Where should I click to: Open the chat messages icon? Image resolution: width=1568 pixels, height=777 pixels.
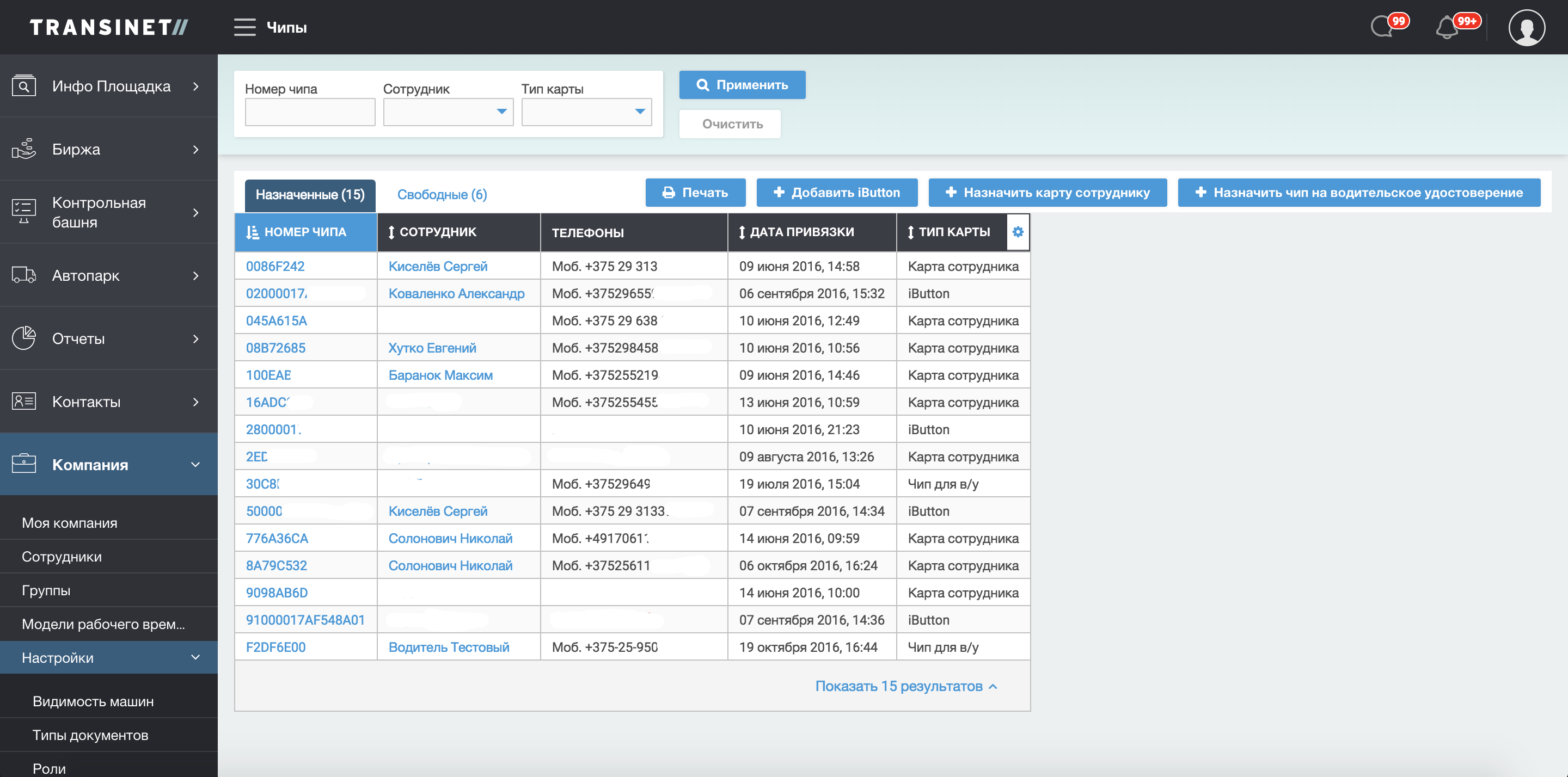1382,27
